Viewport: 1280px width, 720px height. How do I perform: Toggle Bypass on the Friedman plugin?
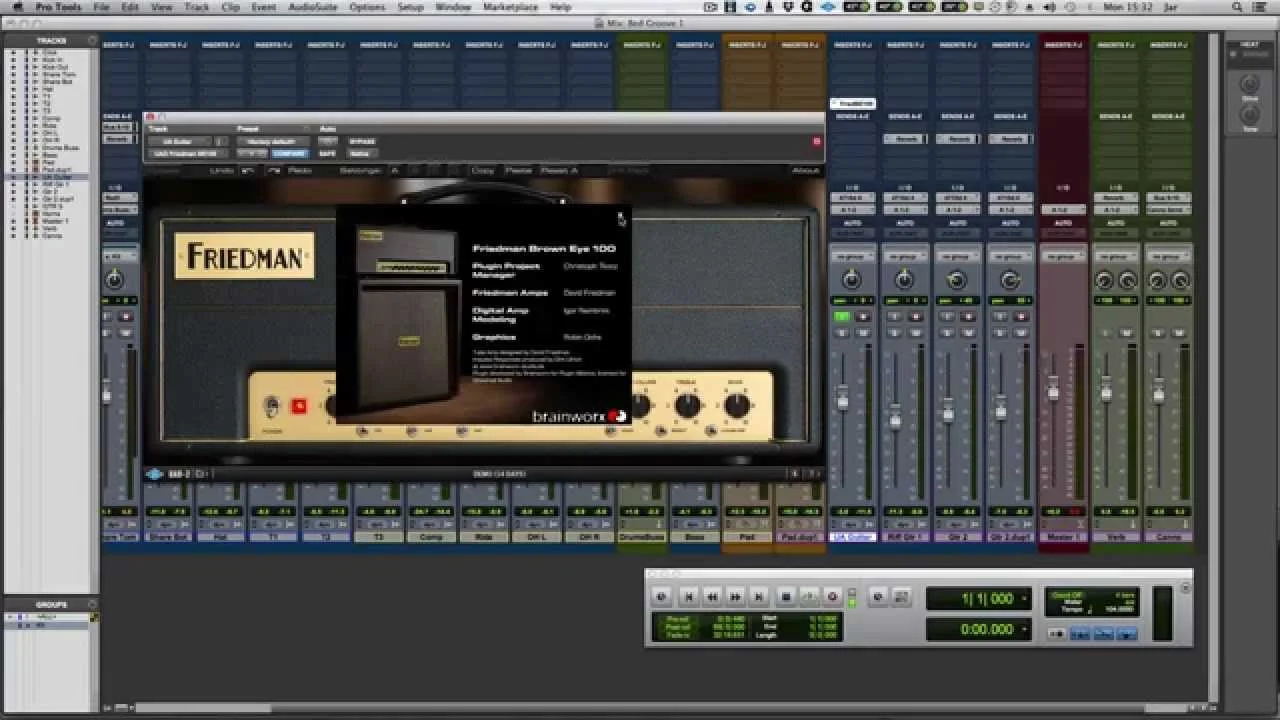click(361, 140)
